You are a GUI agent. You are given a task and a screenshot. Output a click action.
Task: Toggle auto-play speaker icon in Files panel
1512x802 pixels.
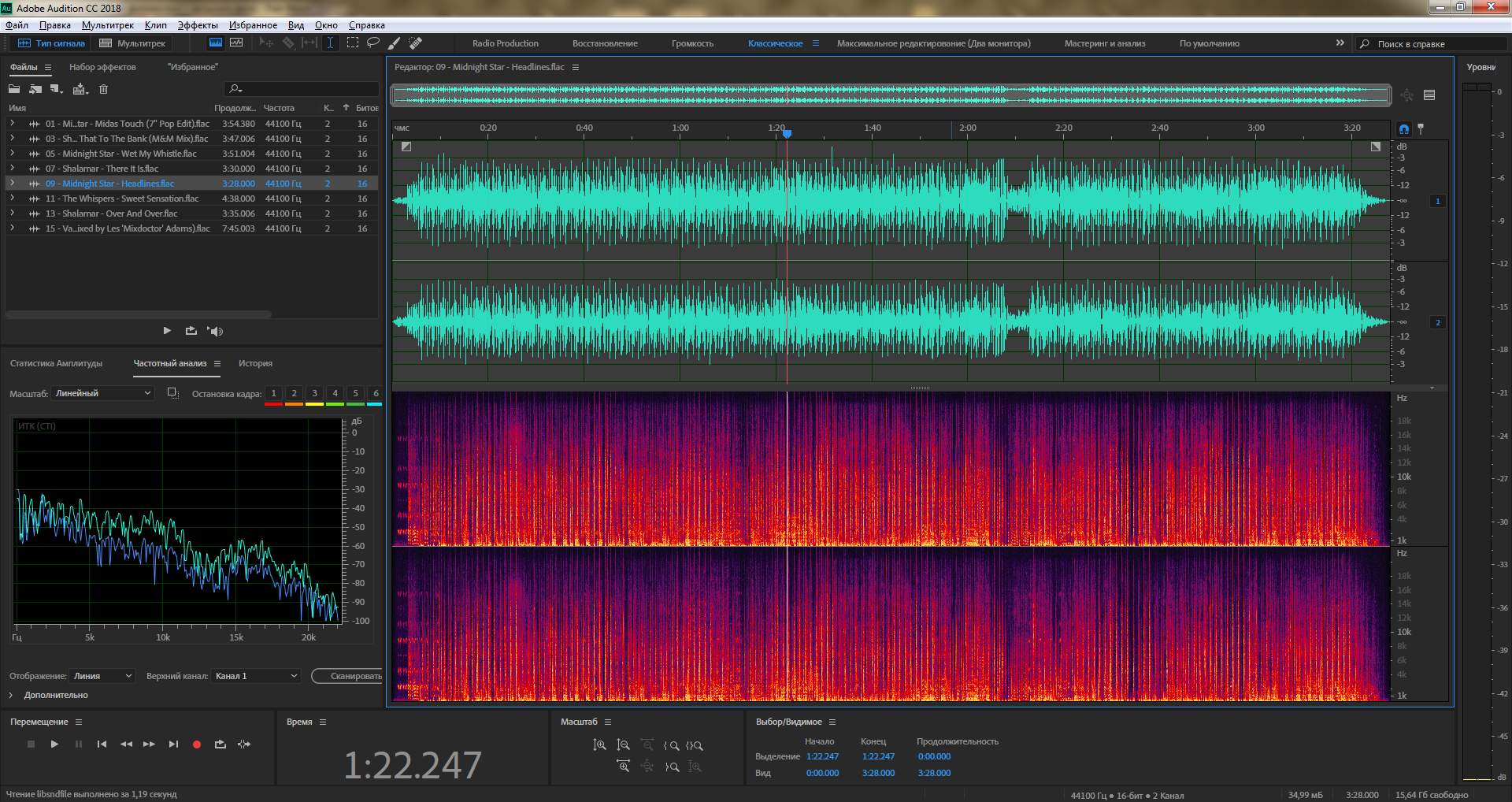click(215, 331)
